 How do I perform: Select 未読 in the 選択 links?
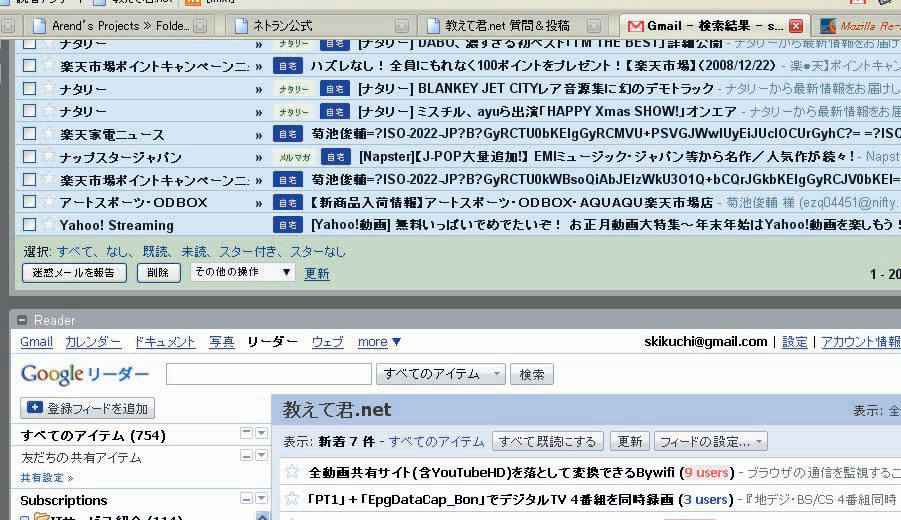(x=194, y=252)
